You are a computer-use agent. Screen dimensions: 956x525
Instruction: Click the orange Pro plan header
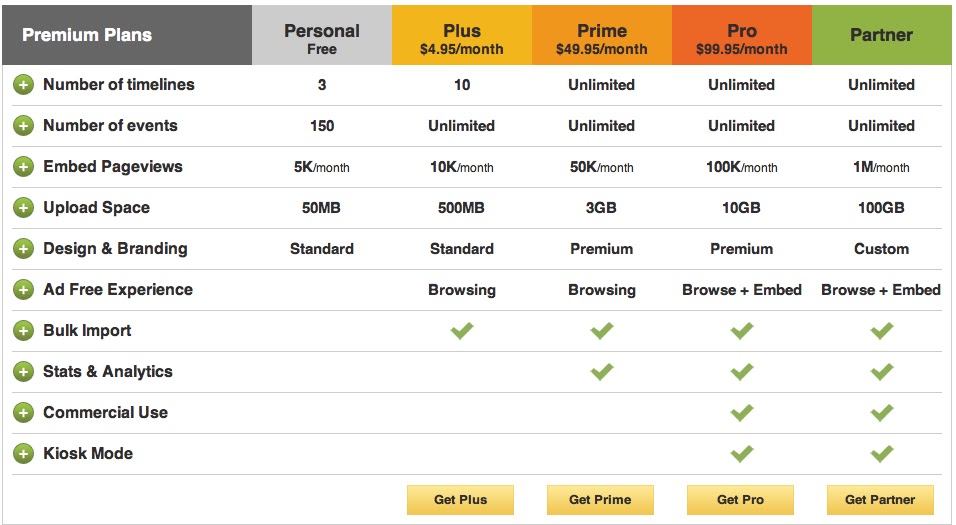tap(742, 36)
